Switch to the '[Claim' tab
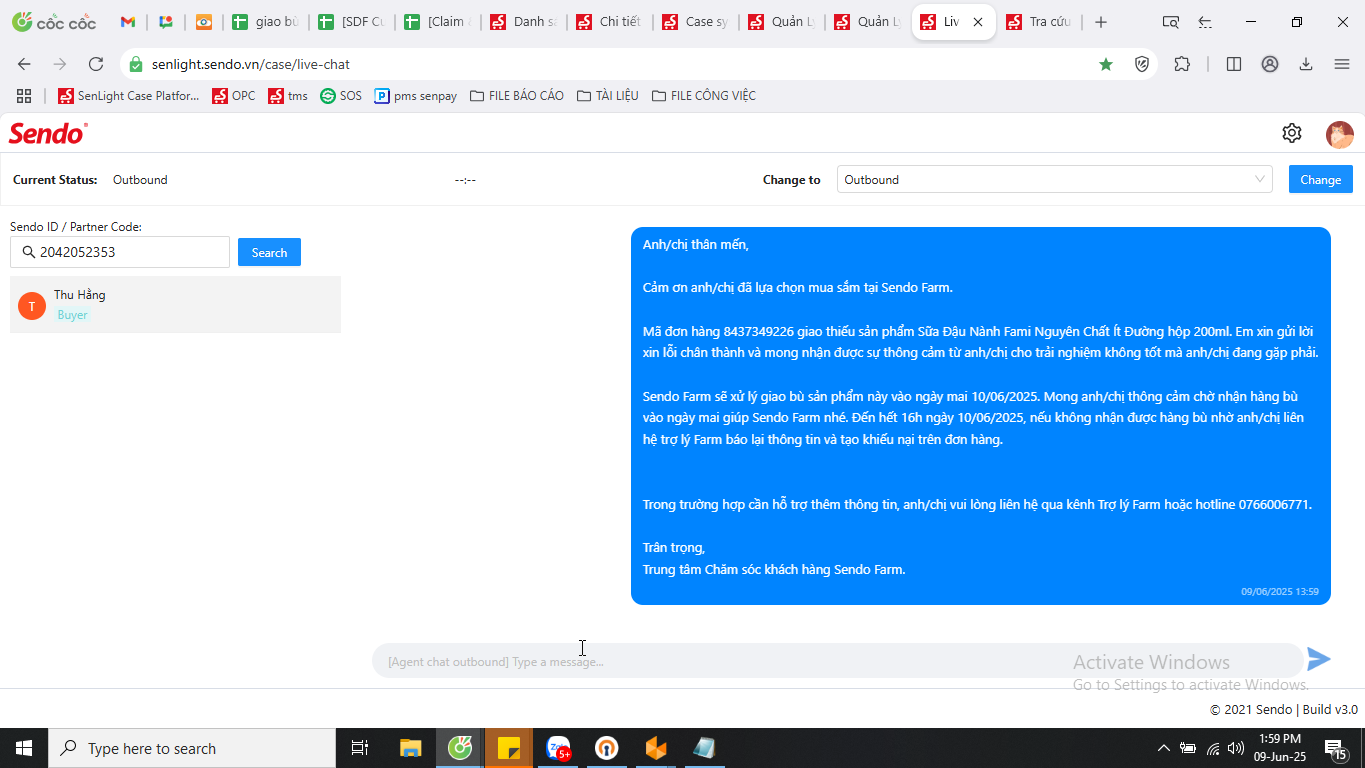 tap(436, 22)
